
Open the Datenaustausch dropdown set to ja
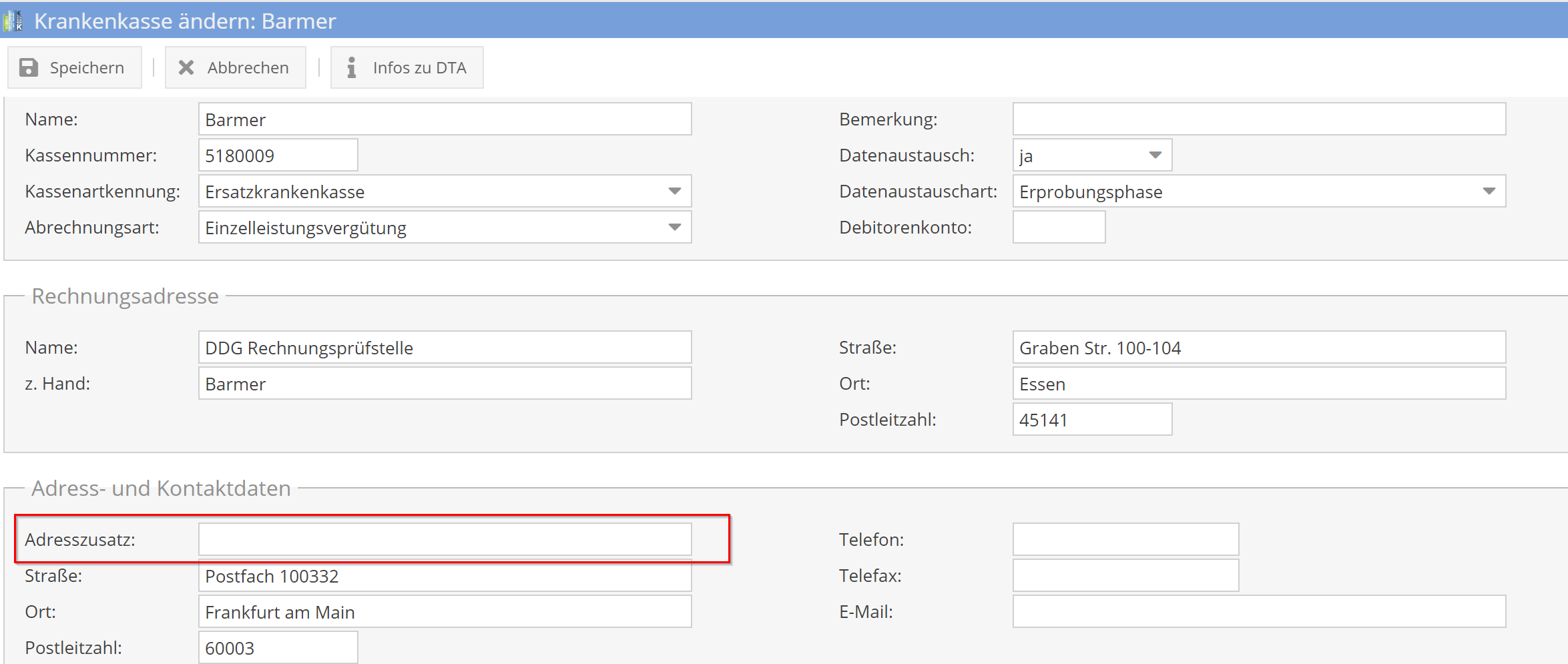tap(1155, 155)
